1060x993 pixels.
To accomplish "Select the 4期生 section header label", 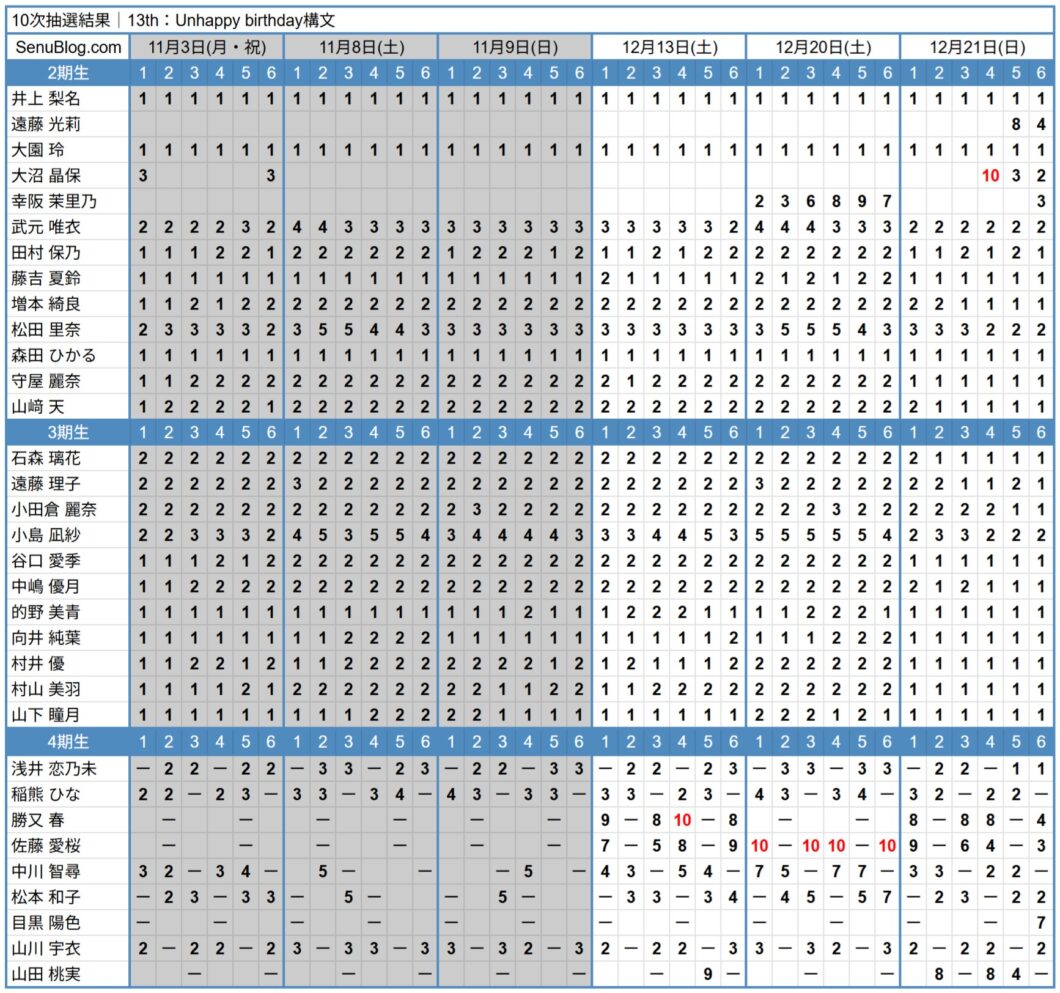I will click(68, 742).
